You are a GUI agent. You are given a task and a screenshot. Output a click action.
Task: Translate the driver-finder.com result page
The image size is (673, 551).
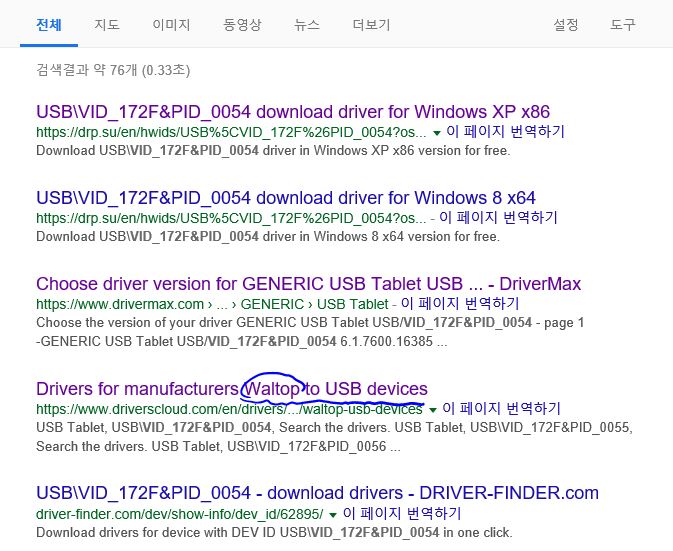[x=402, y=513]
